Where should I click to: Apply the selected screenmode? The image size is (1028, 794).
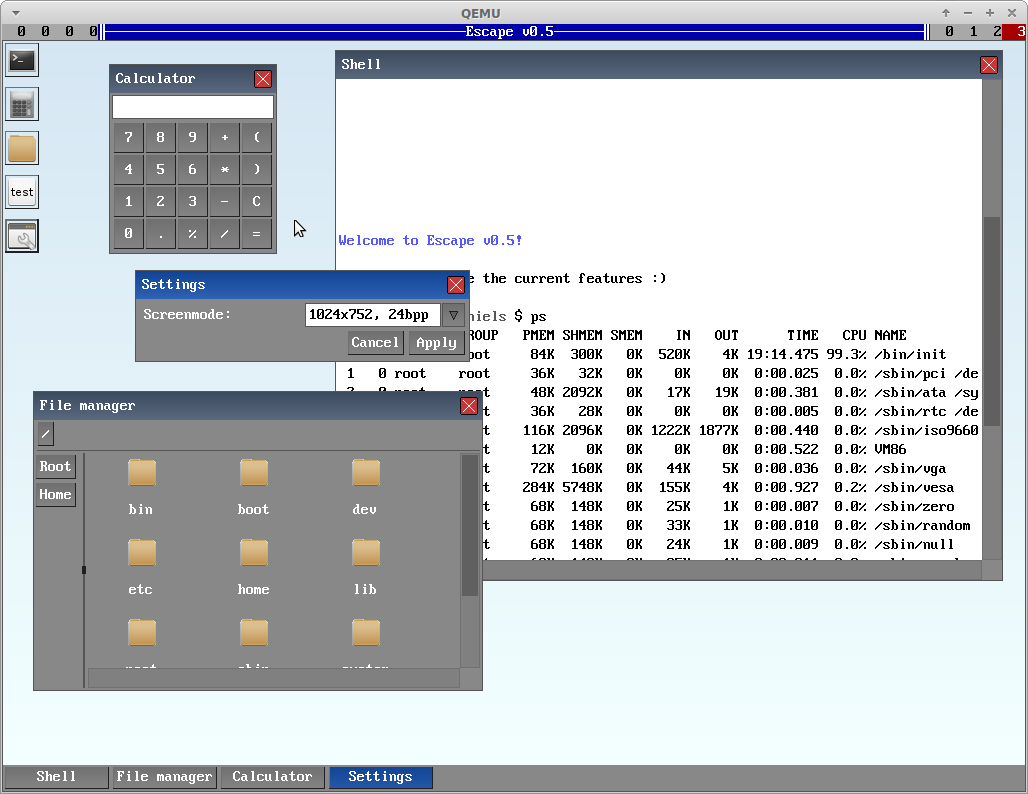[x=436, y=342]
